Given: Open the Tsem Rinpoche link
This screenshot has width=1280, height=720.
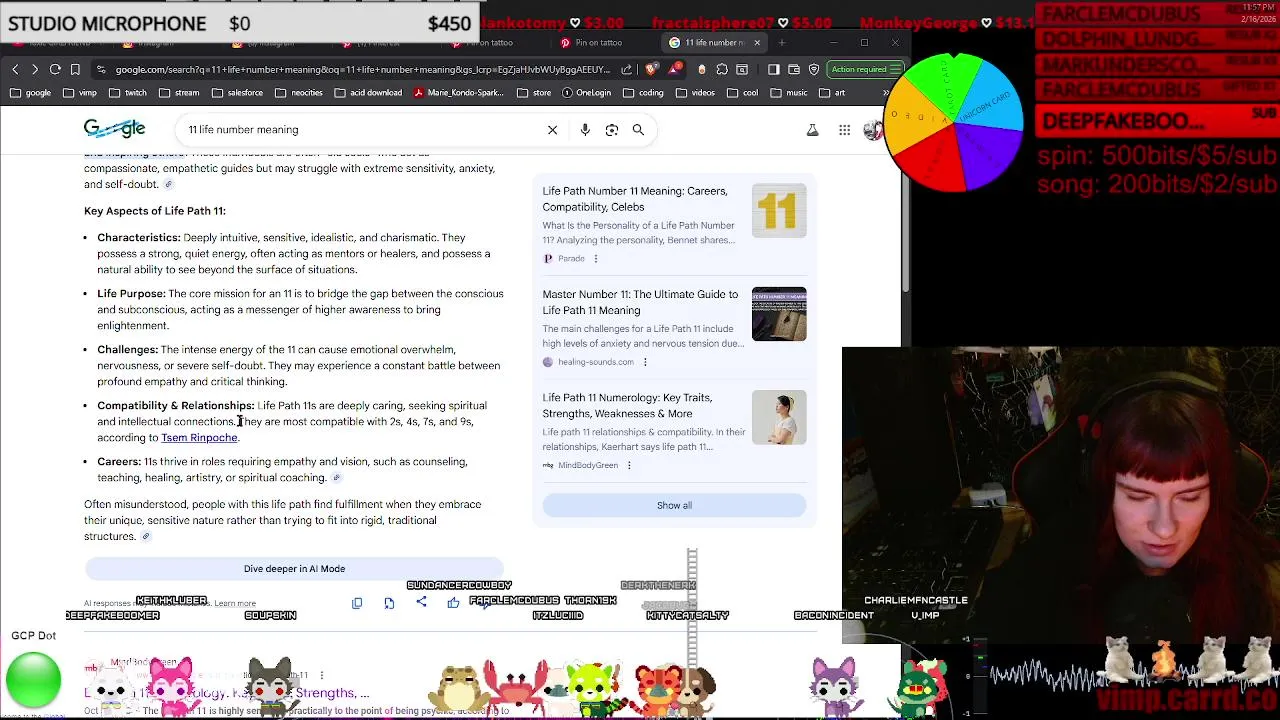Looking at the screenshot, I should tap(199, 437).
